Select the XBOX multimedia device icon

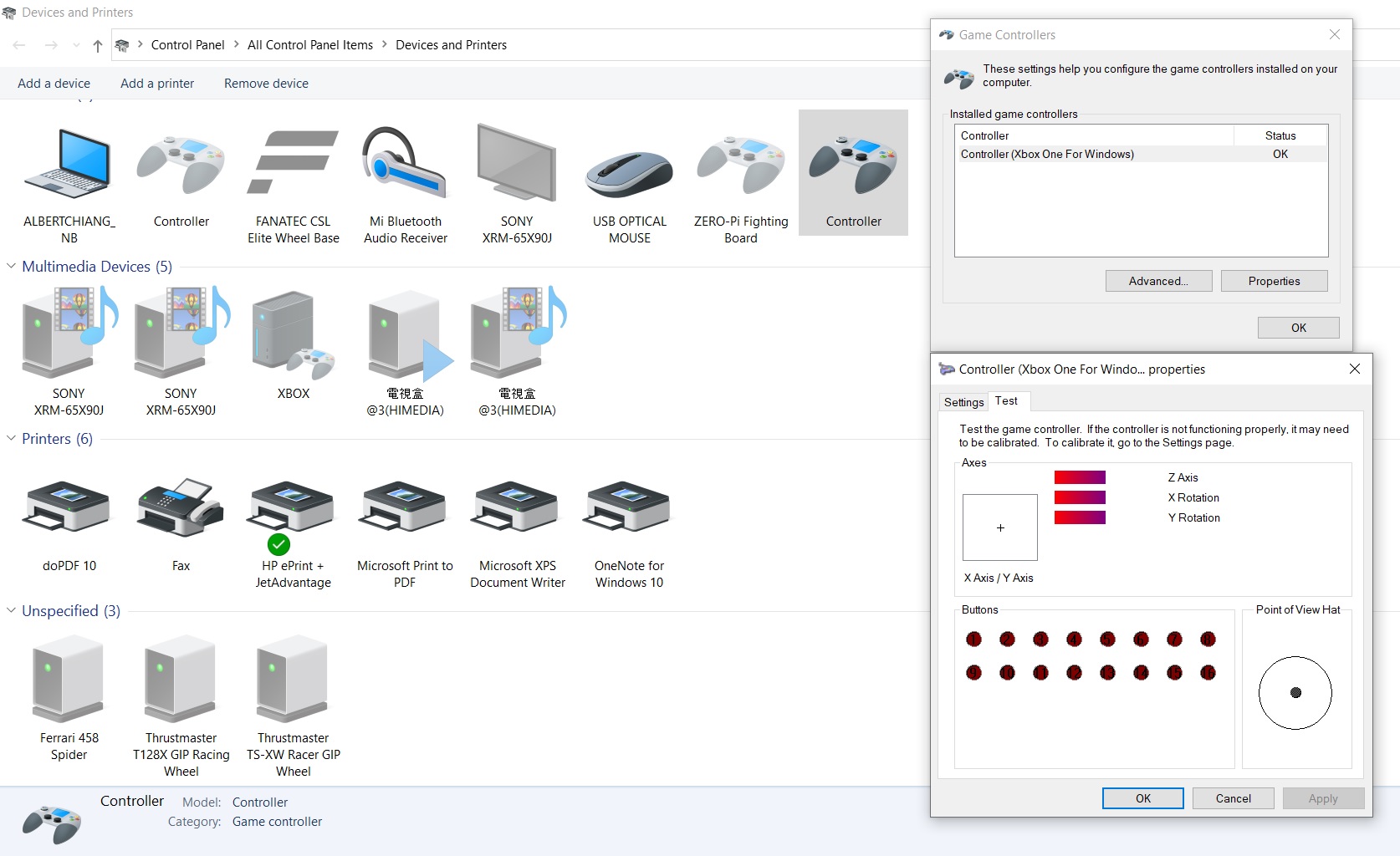coord(294,336)
